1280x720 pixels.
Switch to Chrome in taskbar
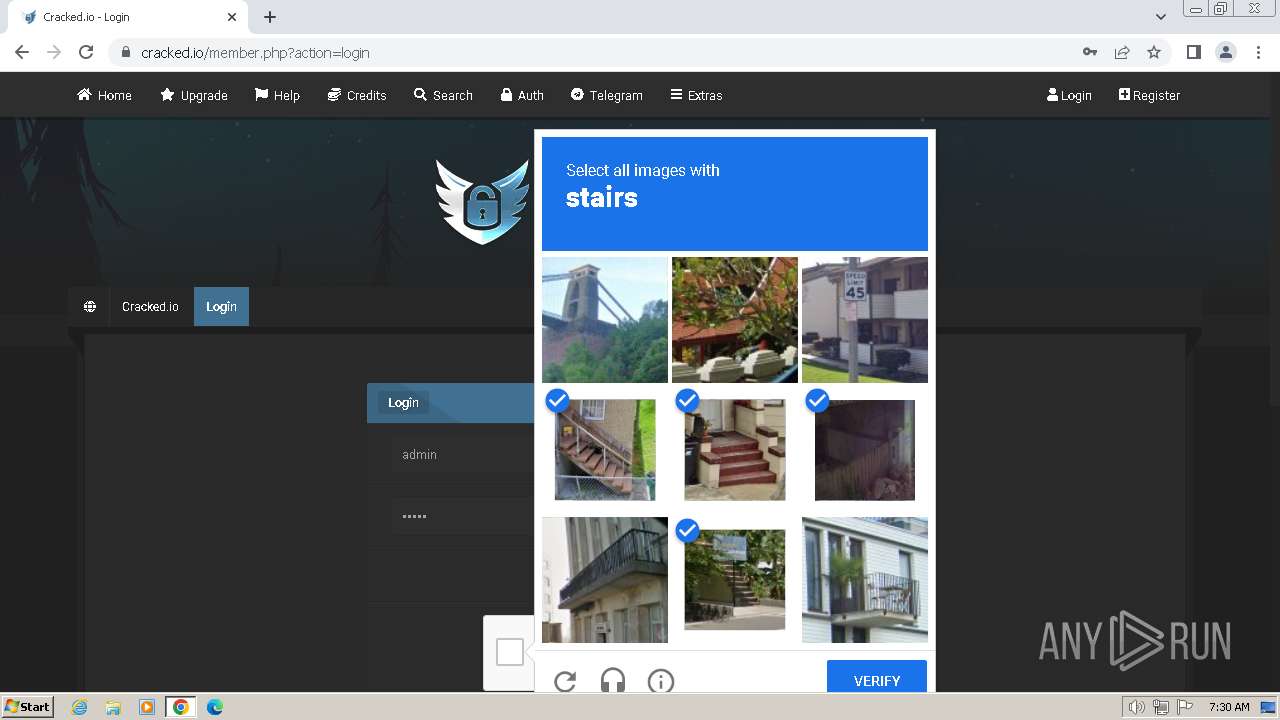pos(181,707)
